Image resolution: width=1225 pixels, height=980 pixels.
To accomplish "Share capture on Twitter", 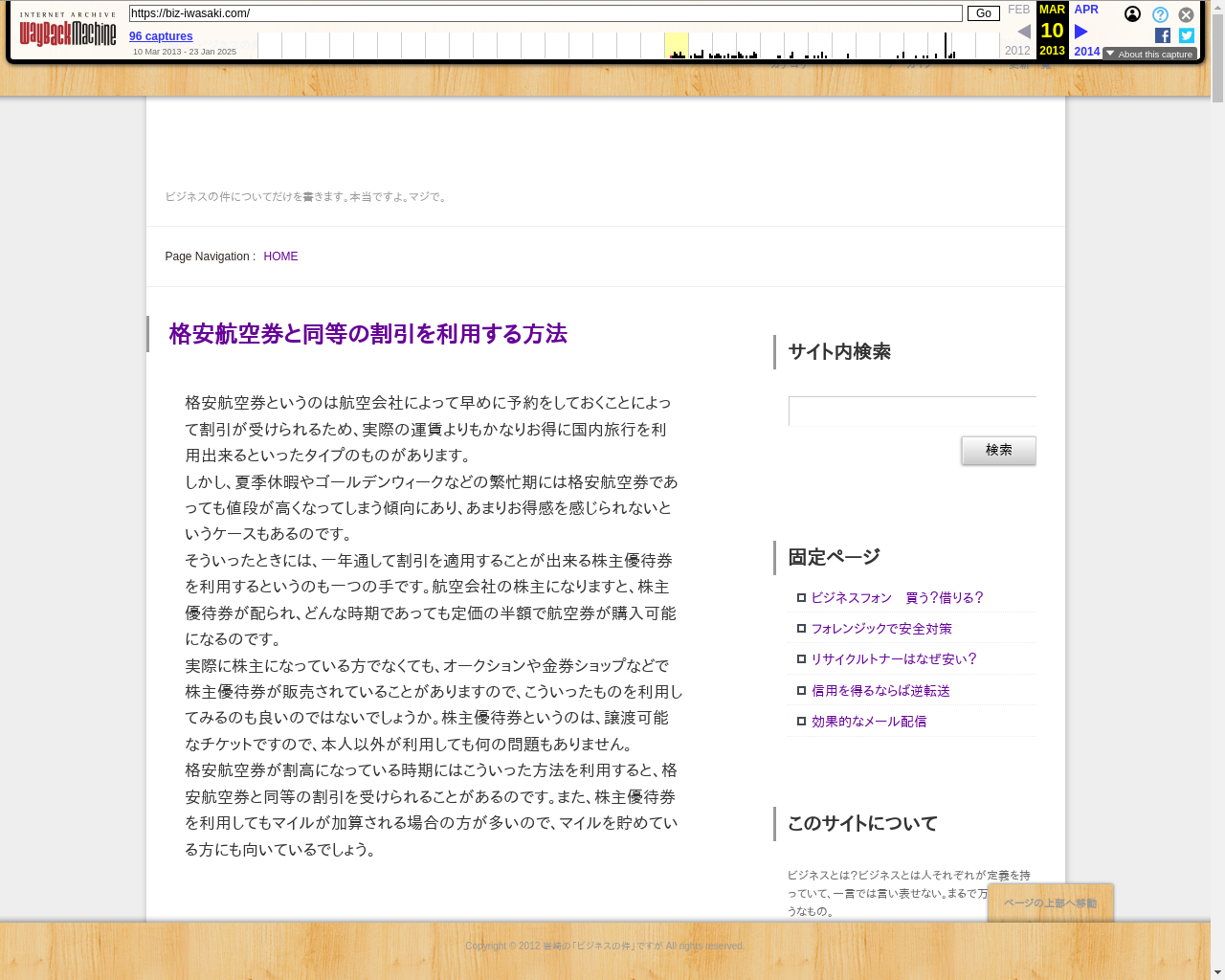I will tap(1187, 35).
